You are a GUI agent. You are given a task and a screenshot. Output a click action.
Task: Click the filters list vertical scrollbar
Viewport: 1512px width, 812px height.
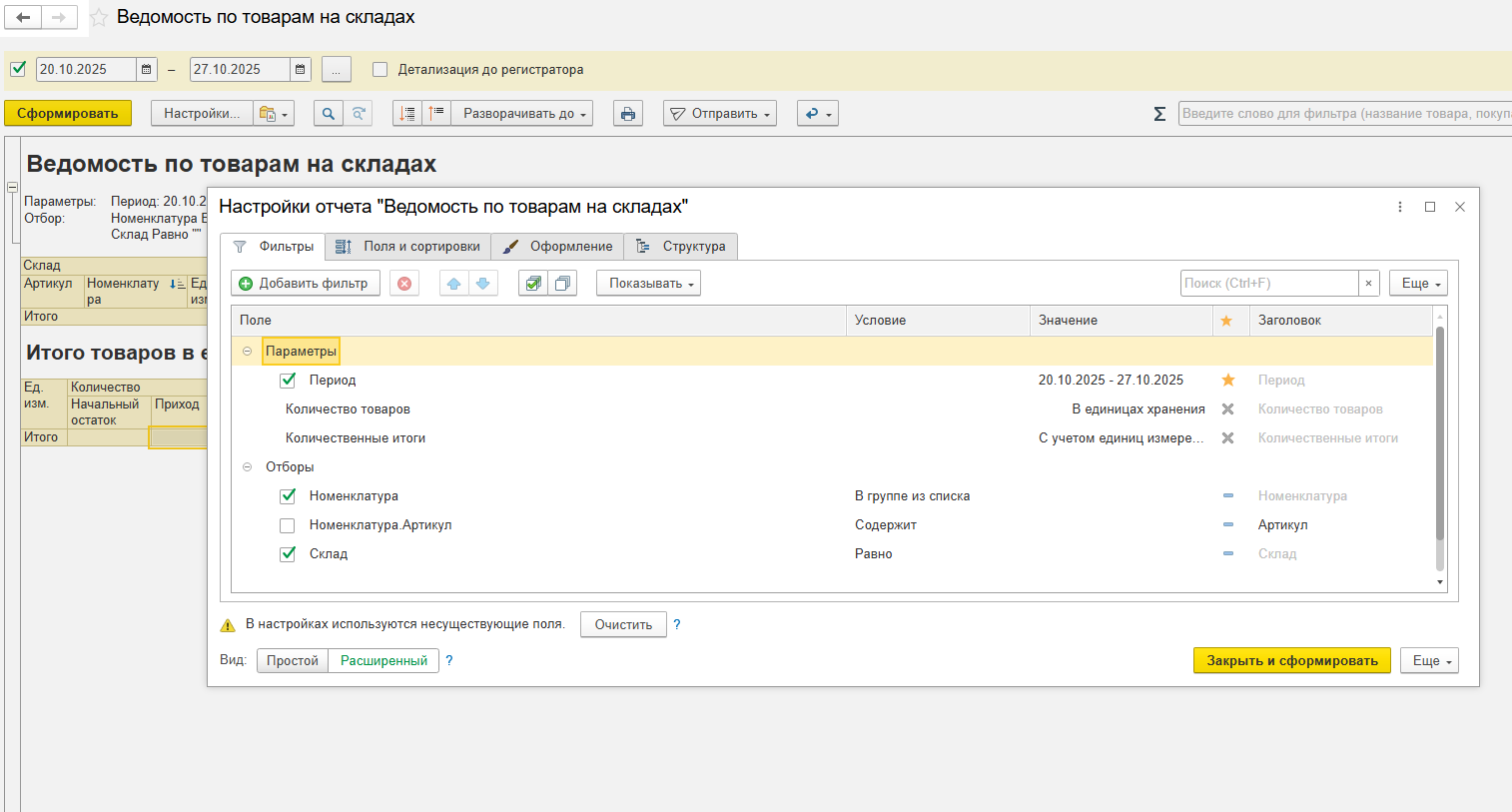(1439, 439)
